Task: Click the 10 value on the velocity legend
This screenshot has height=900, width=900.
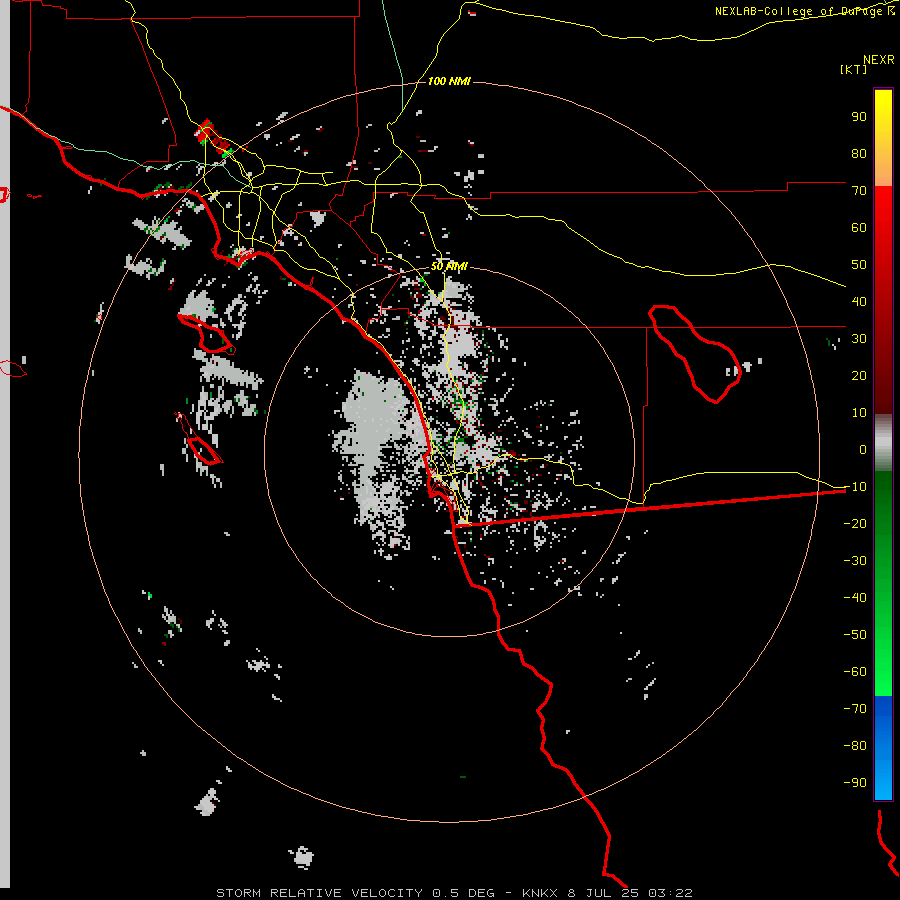Action: click(x=859, y=413)
